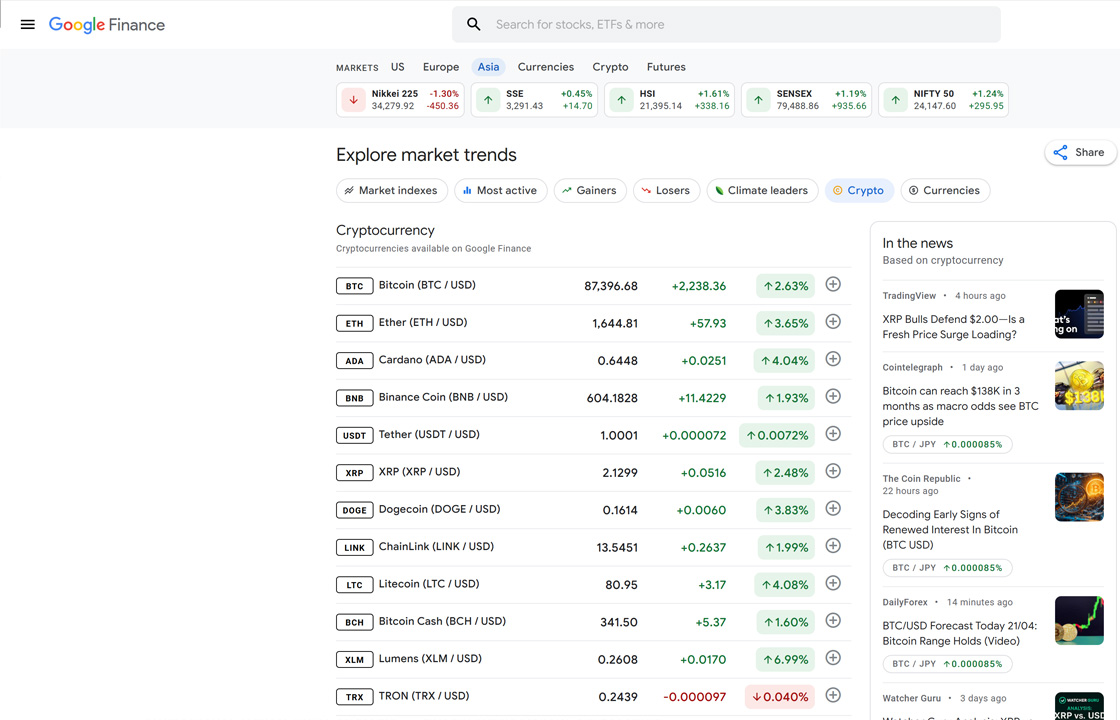Click the ETH ticker badge
1120x720 pixels.
pos(354,323)
